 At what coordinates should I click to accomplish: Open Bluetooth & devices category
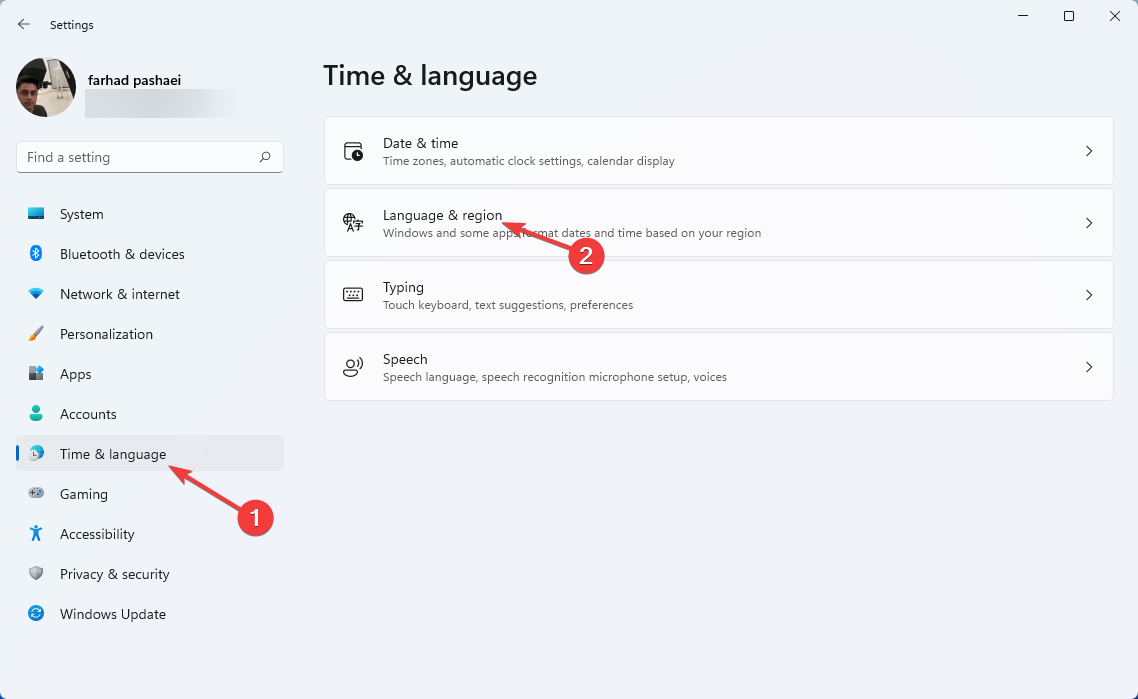click(x=150, y=254)
